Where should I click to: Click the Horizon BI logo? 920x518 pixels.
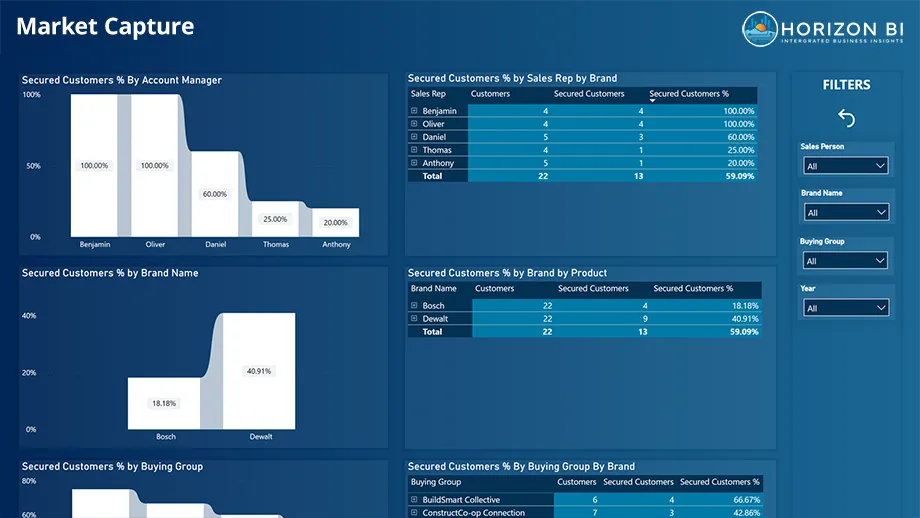click(x=823, y=29)
